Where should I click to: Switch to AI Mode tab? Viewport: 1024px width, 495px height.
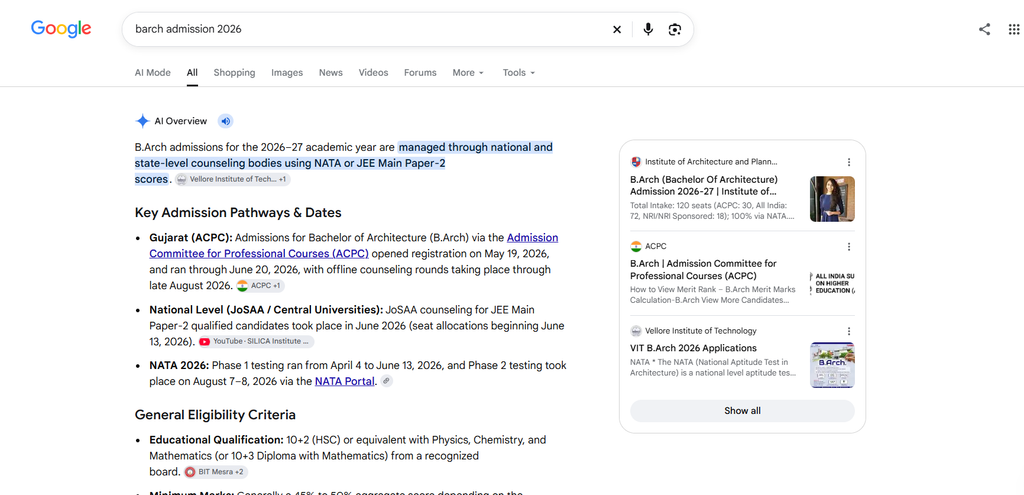pos(153,72)
